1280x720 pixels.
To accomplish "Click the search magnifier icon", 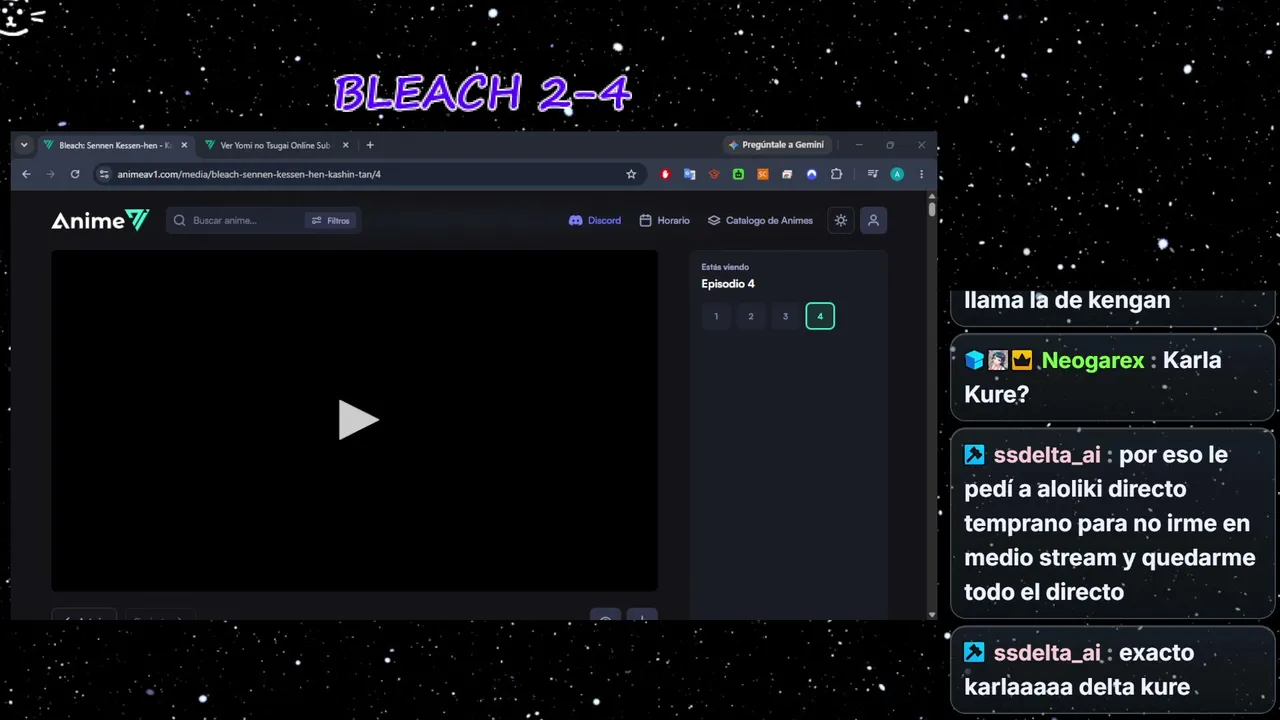I will pos(180,220).
